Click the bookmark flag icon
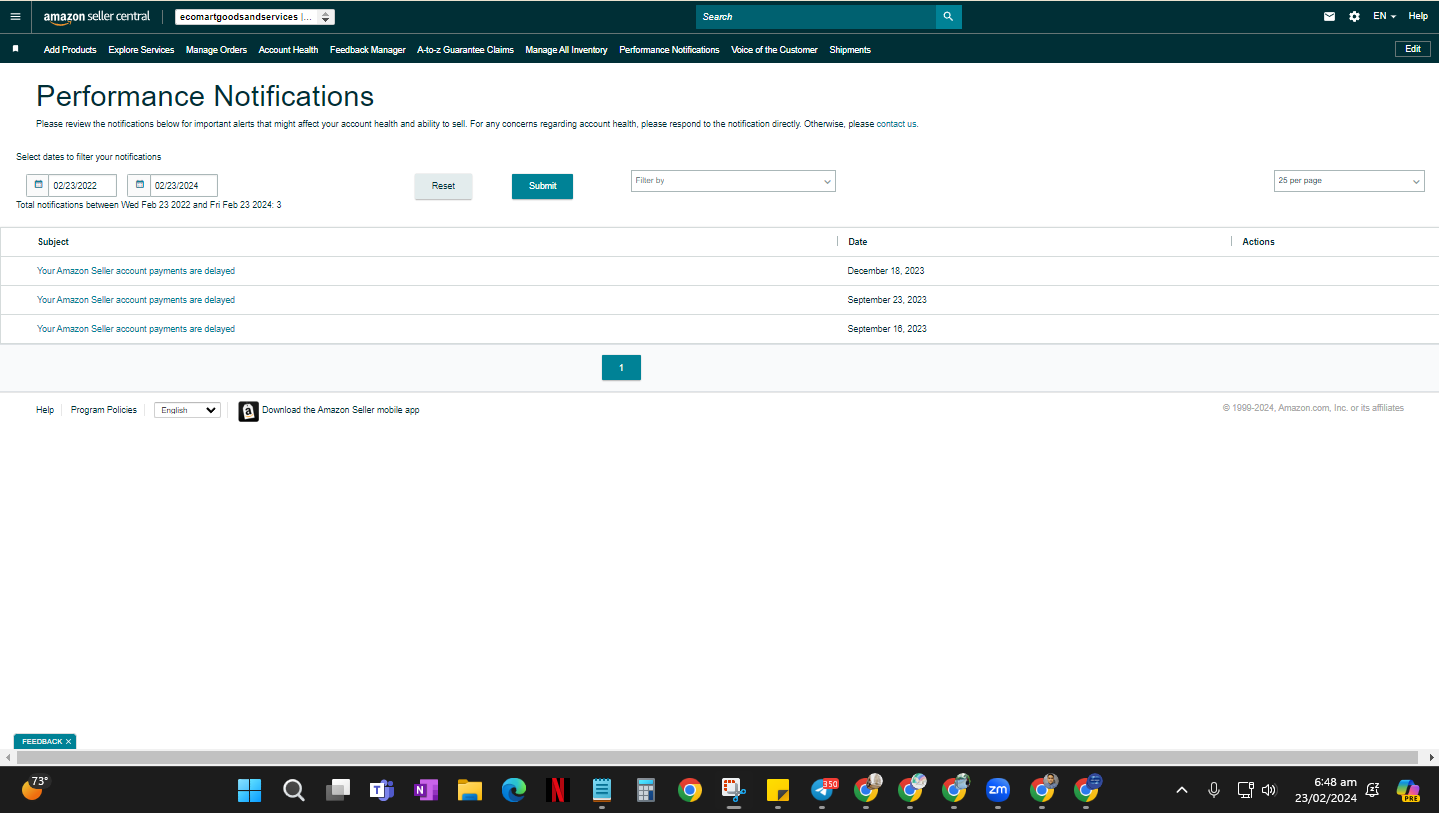The image size is (1439, 813). point(15,49)
